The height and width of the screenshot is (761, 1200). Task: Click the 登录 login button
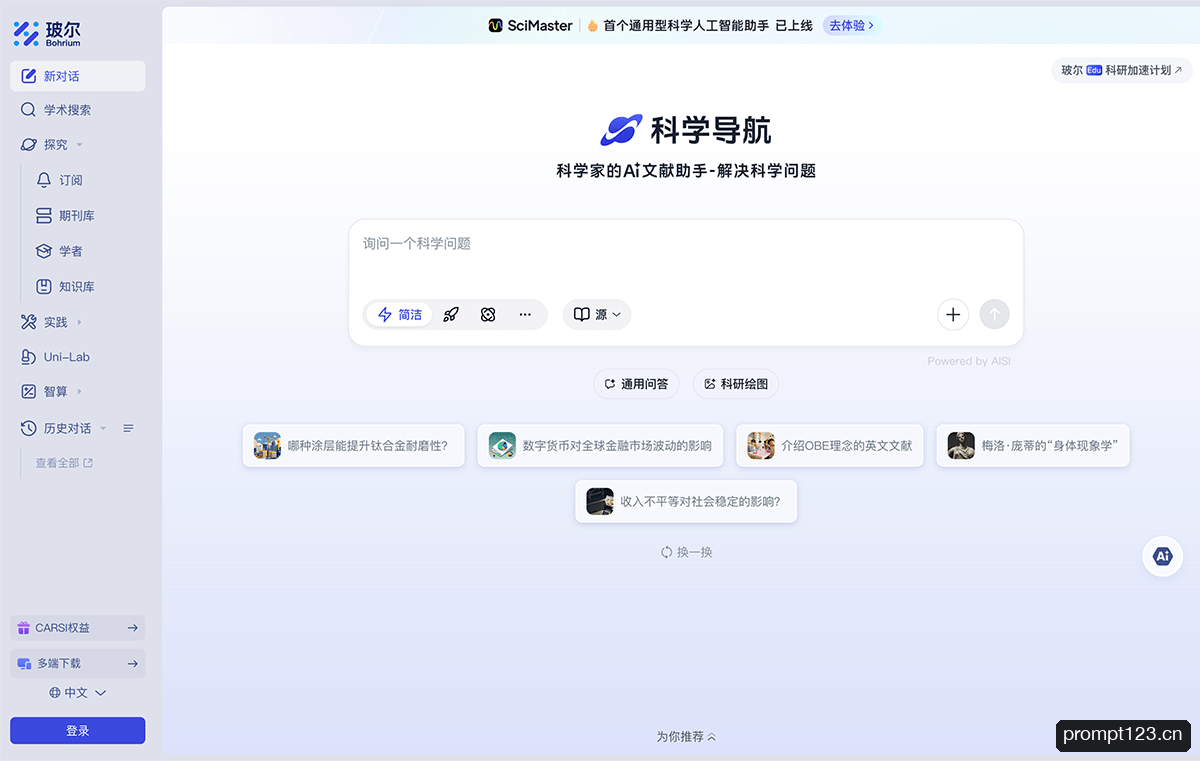78,731
